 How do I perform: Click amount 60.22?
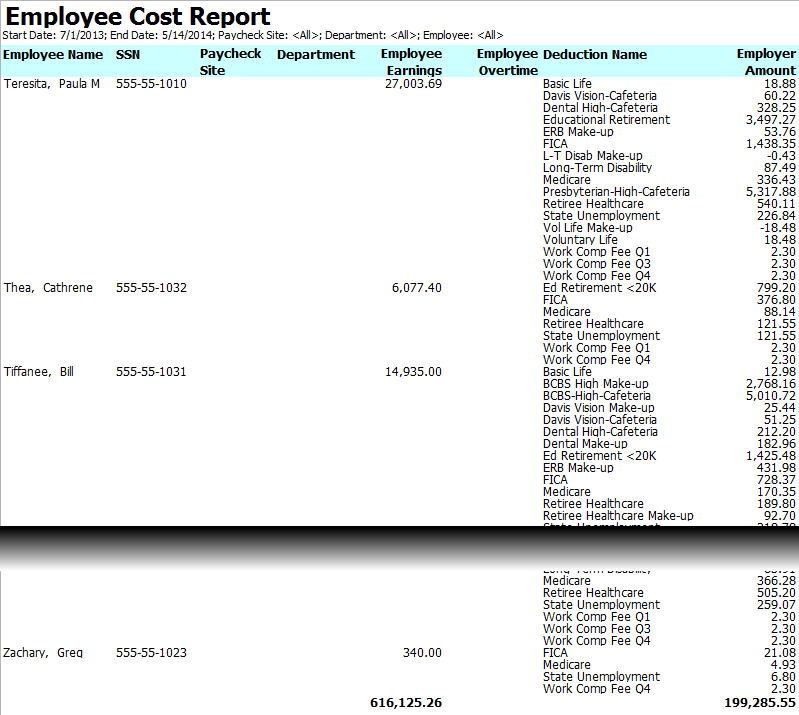tap(780, 96)
